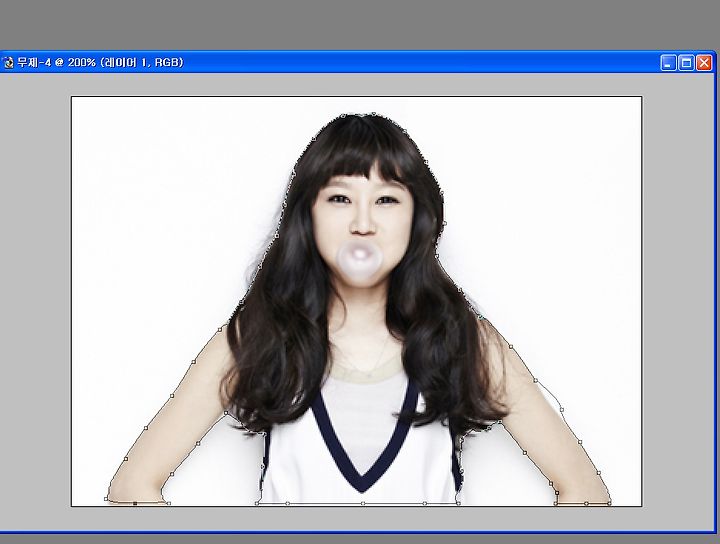Viewport: 720px width, 544px height.
Task: Click the document icon in the title bar
Action: (8, 62)
